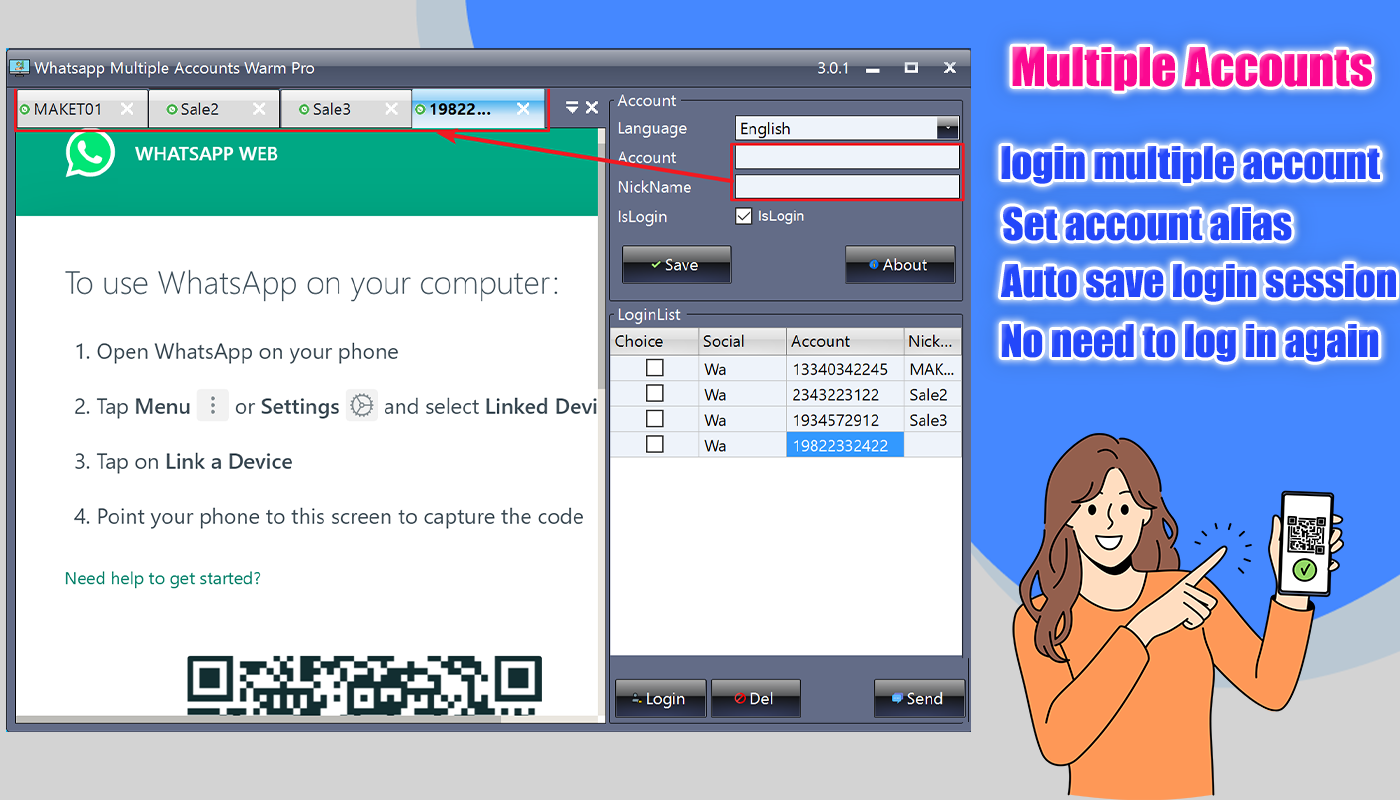Close the Sale2 tab
Viewport: 1400px width, 800px height.
[x=259, y=109]
